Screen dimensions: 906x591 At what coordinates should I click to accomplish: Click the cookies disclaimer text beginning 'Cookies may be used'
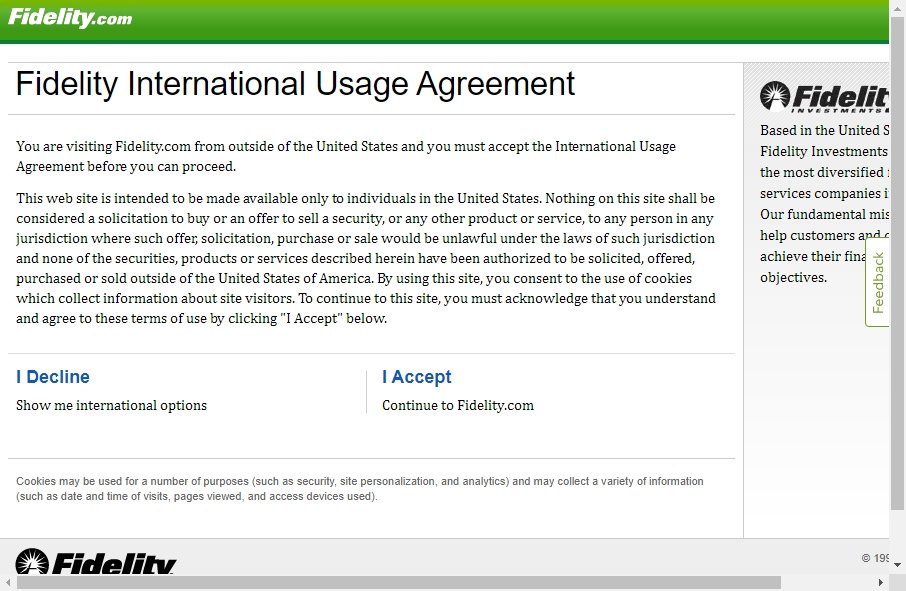359,489
